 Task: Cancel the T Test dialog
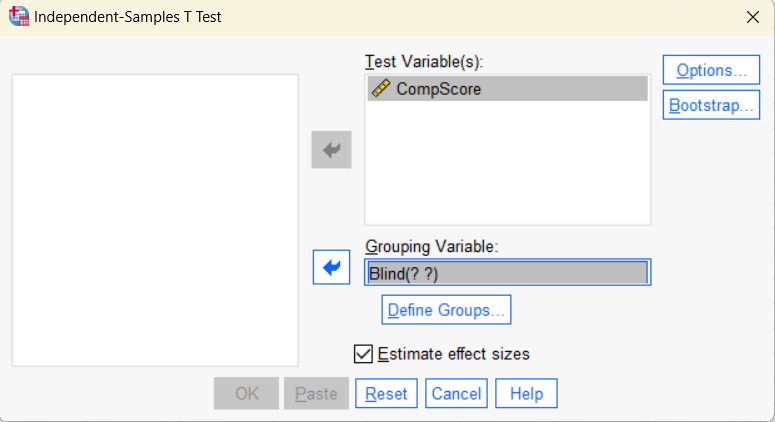(456, 394)
